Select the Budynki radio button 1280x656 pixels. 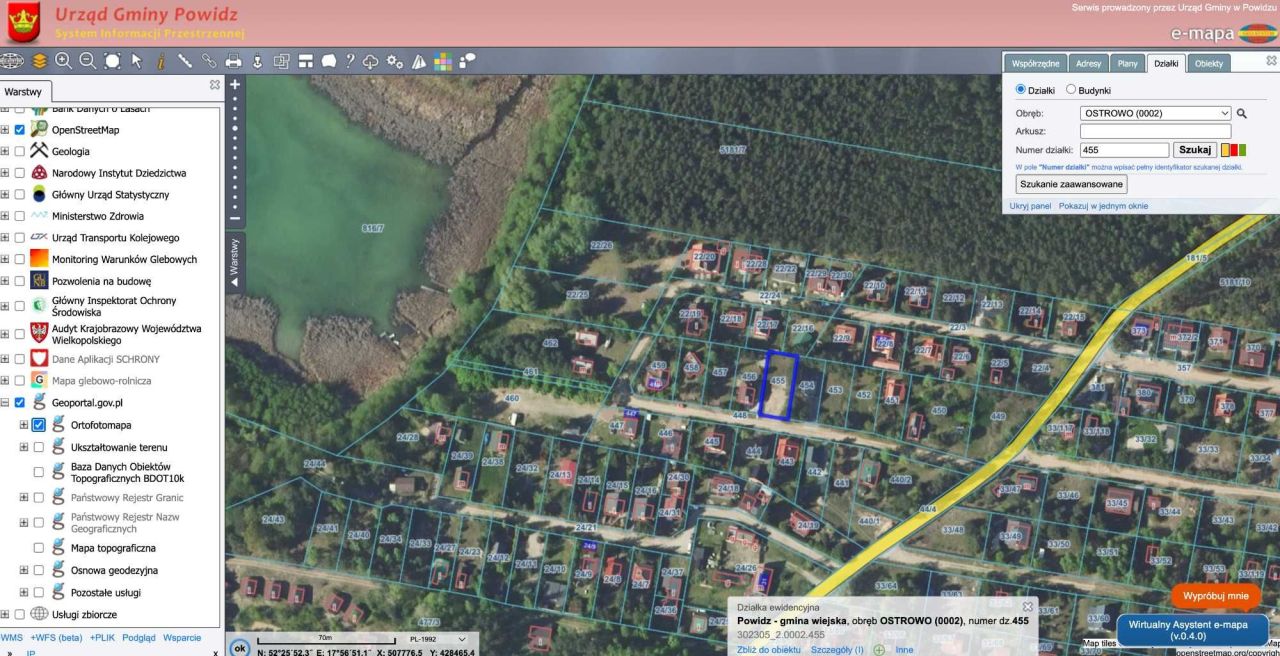[x=1071, y=90]
